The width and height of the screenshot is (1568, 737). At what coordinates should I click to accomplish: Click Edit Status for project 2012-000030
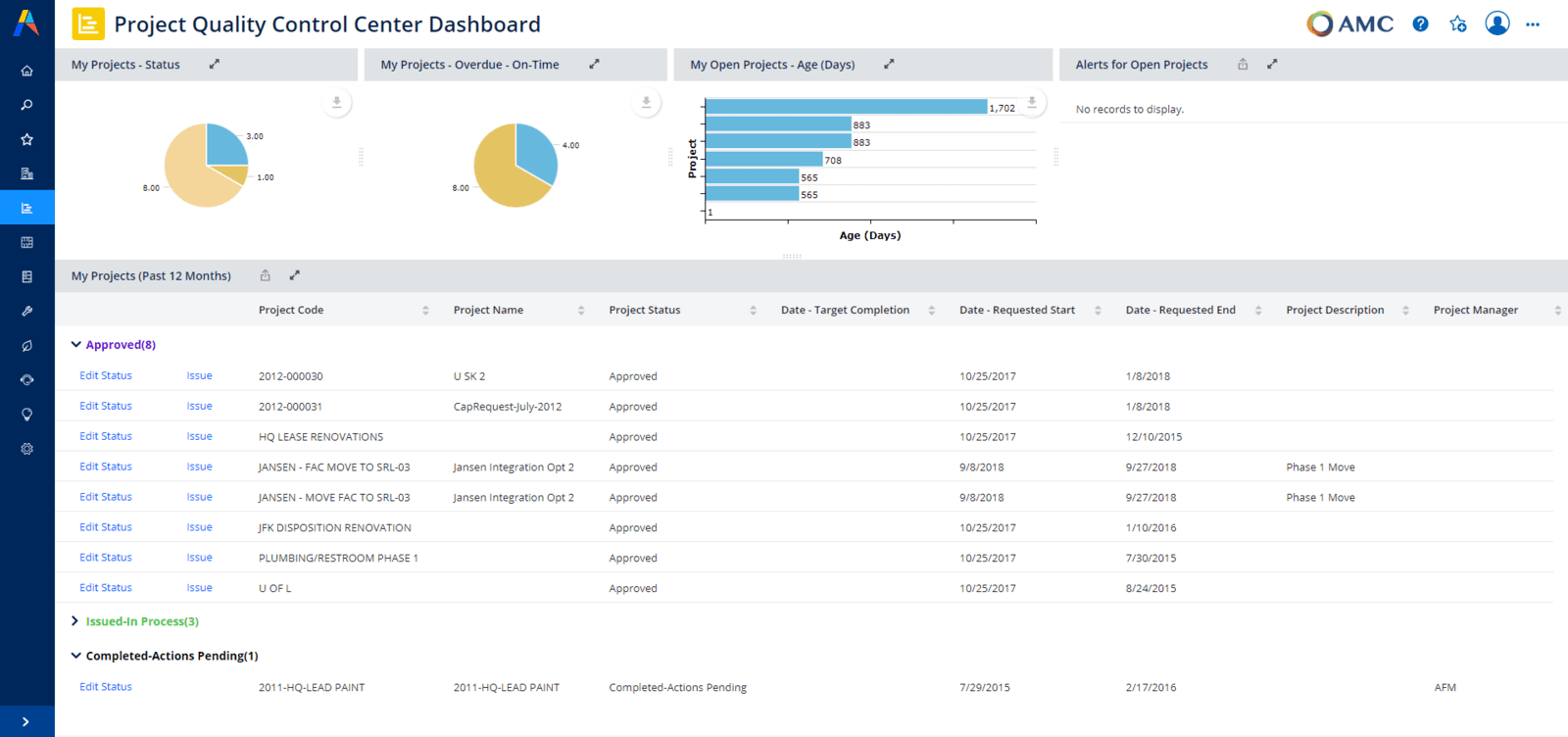(x=106, y=376)
